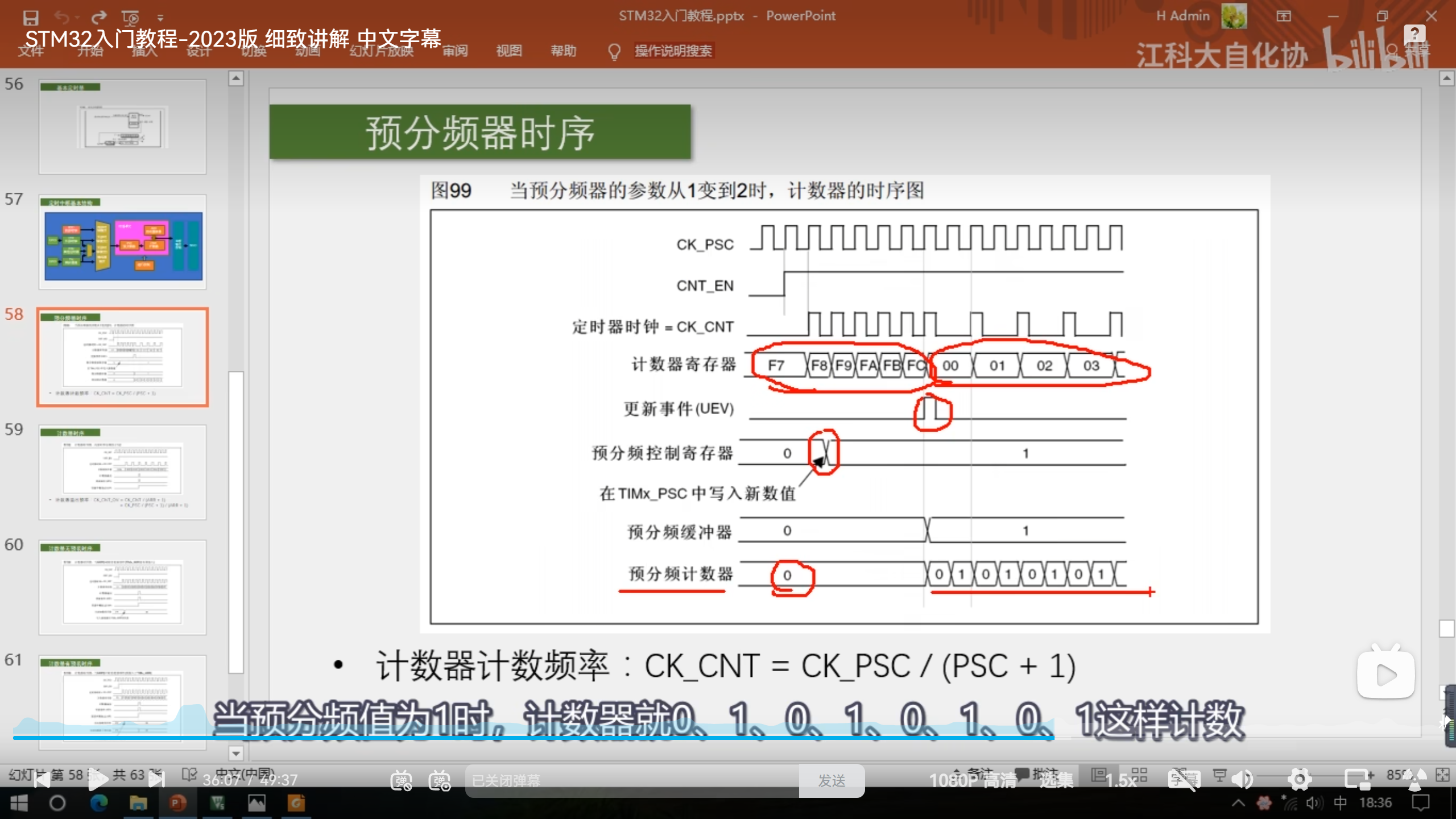Viewport: 1456px width, 819px height.
Task: Change the 1.5x playback speed
Action: coord(1120,780)
